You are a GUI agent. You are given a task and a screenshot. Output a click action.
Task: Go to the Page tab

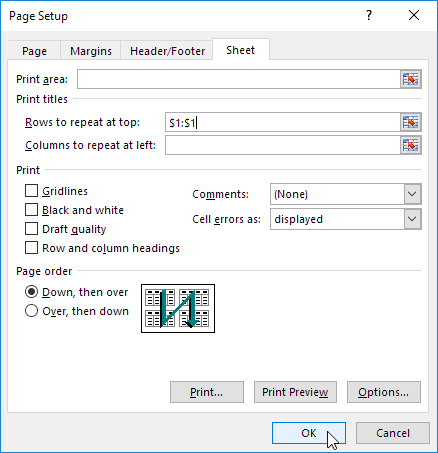pyautogui.click(x=34, y=51)
